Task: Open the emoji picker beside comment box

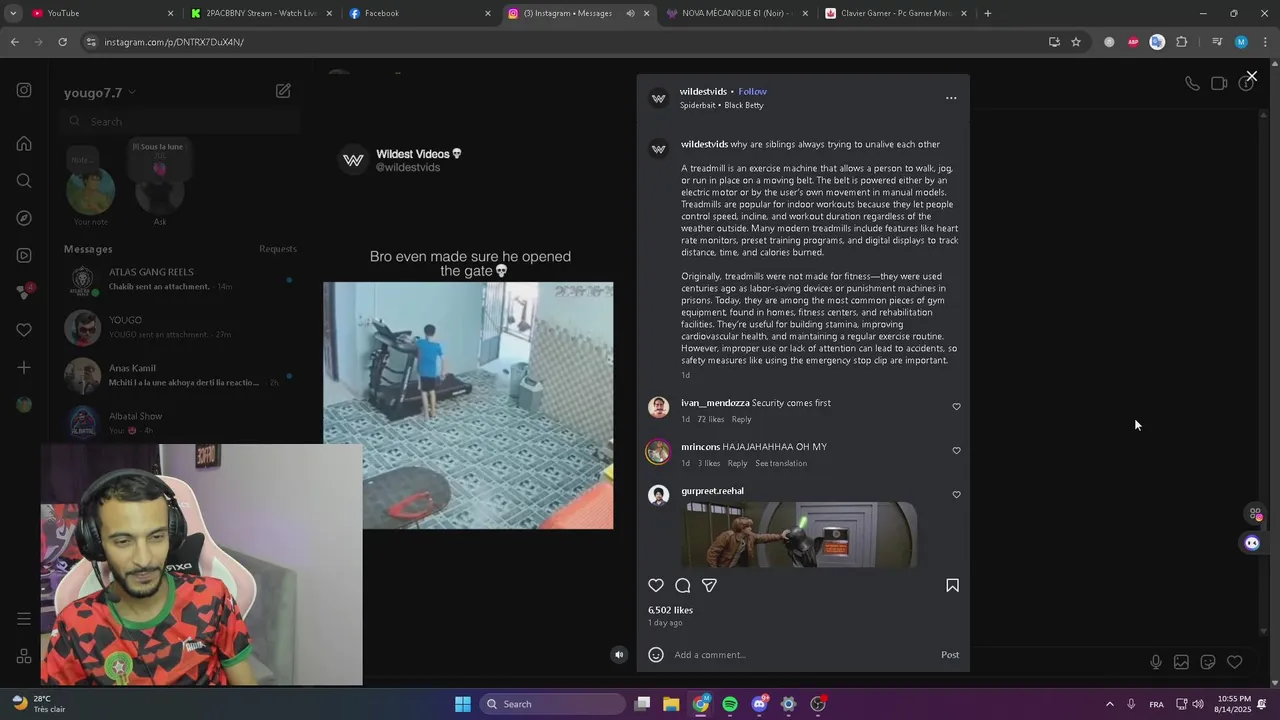Action: click(x=656, y=655)
